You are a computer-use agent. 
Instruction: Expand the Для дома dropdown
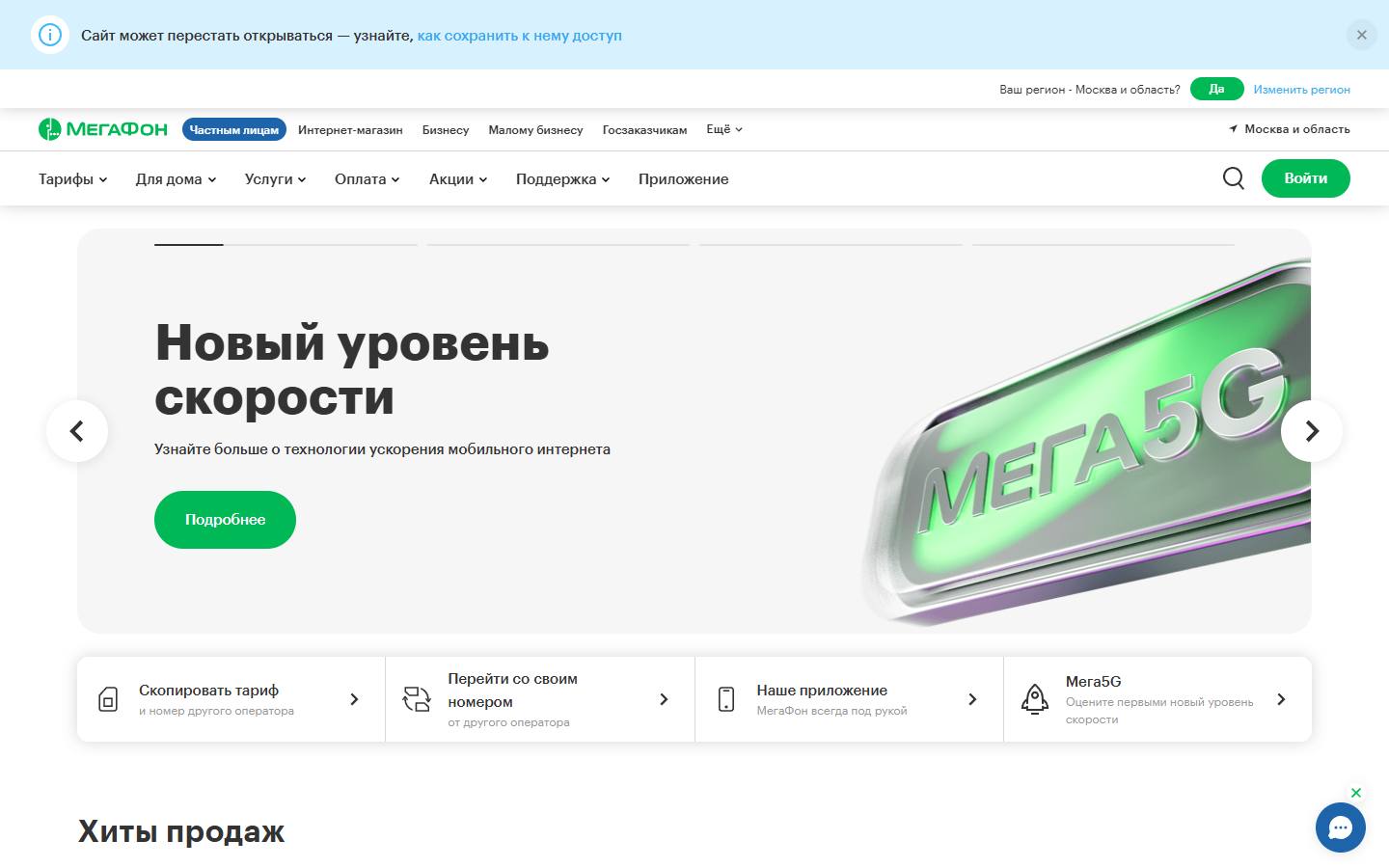coord(177,179)
